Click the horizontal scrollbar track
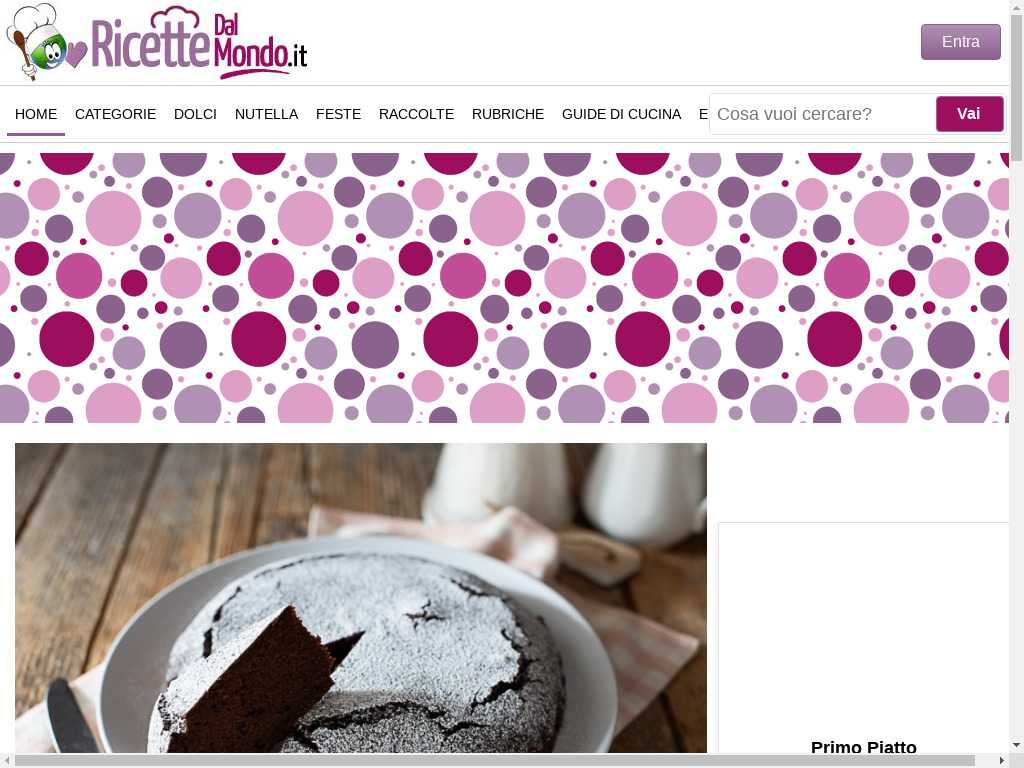This screenshot has width=1024, height=768. click(x=986, y=760)
